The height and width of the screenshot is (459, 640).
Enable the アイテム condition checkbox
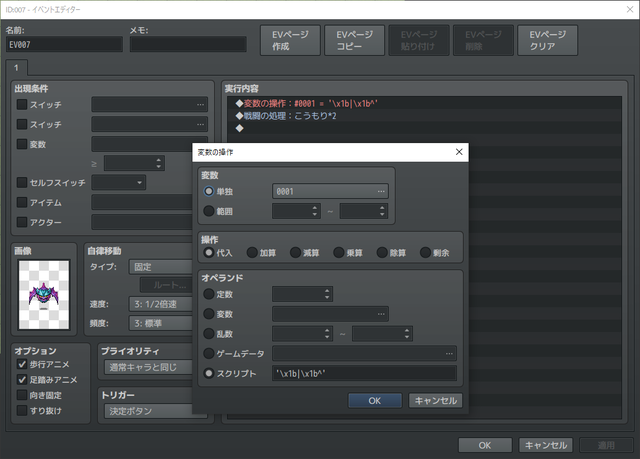[x=22, y=202]
